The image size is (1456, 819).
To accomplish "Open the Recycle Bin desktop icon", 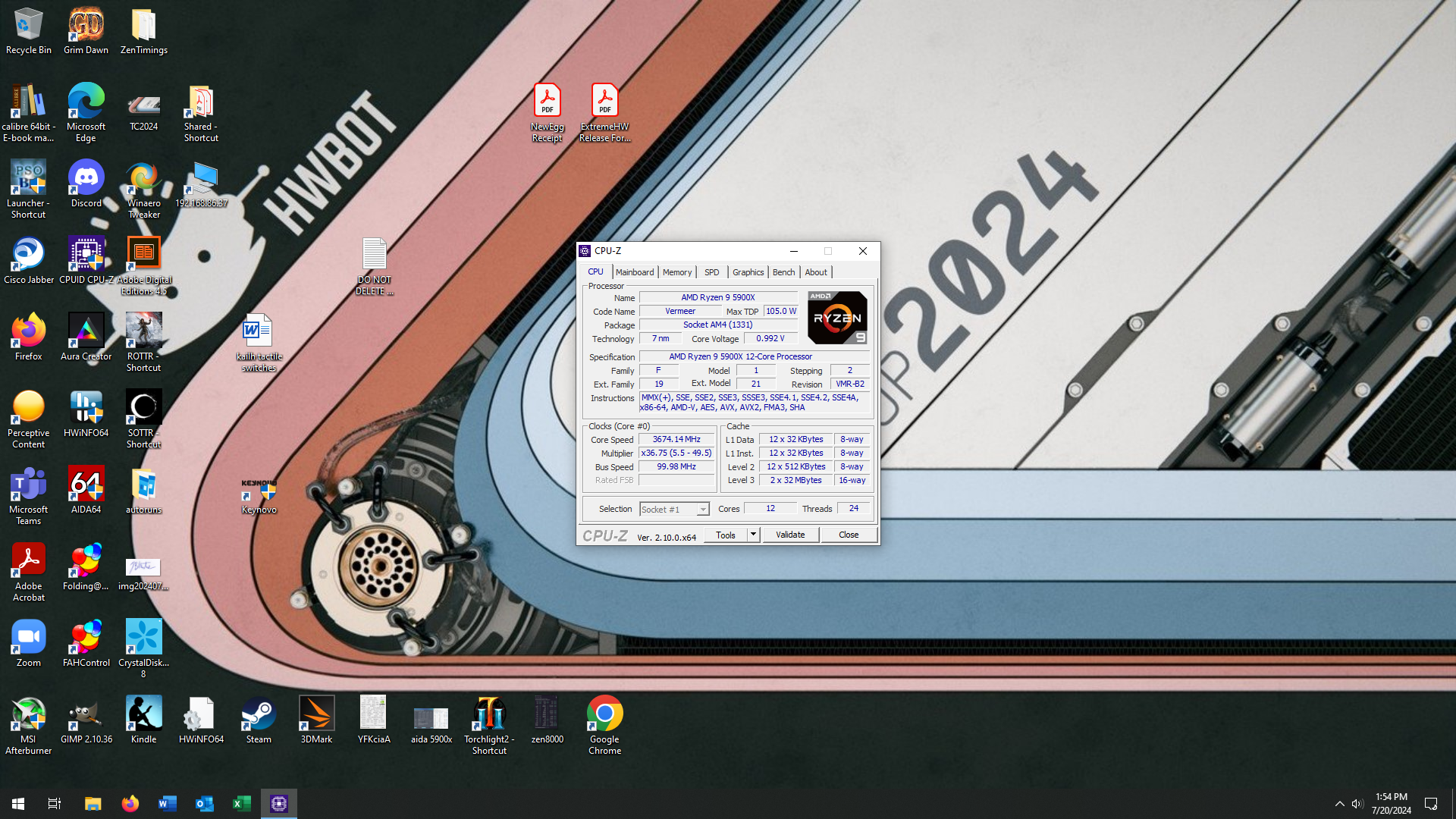I will [29, 30].
